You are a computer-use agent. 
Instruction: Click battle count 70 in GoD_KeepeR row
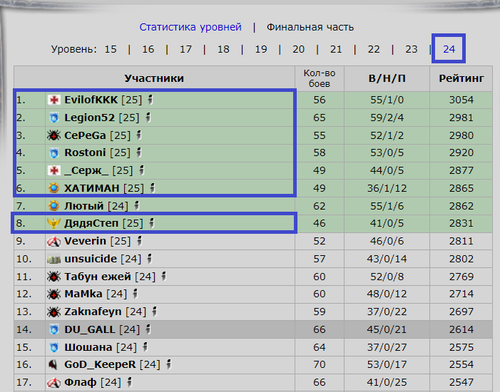319,365
